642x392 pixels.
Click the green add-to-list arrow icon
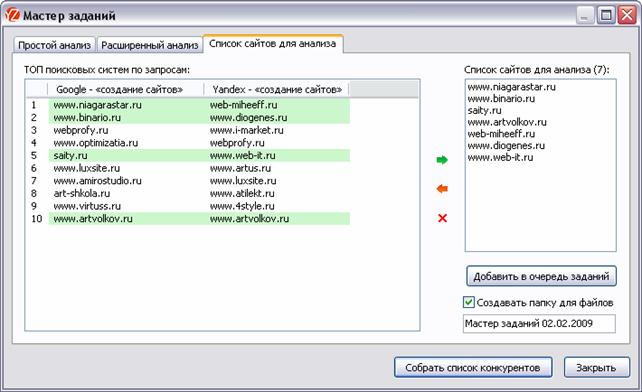(x=442, y=160)
